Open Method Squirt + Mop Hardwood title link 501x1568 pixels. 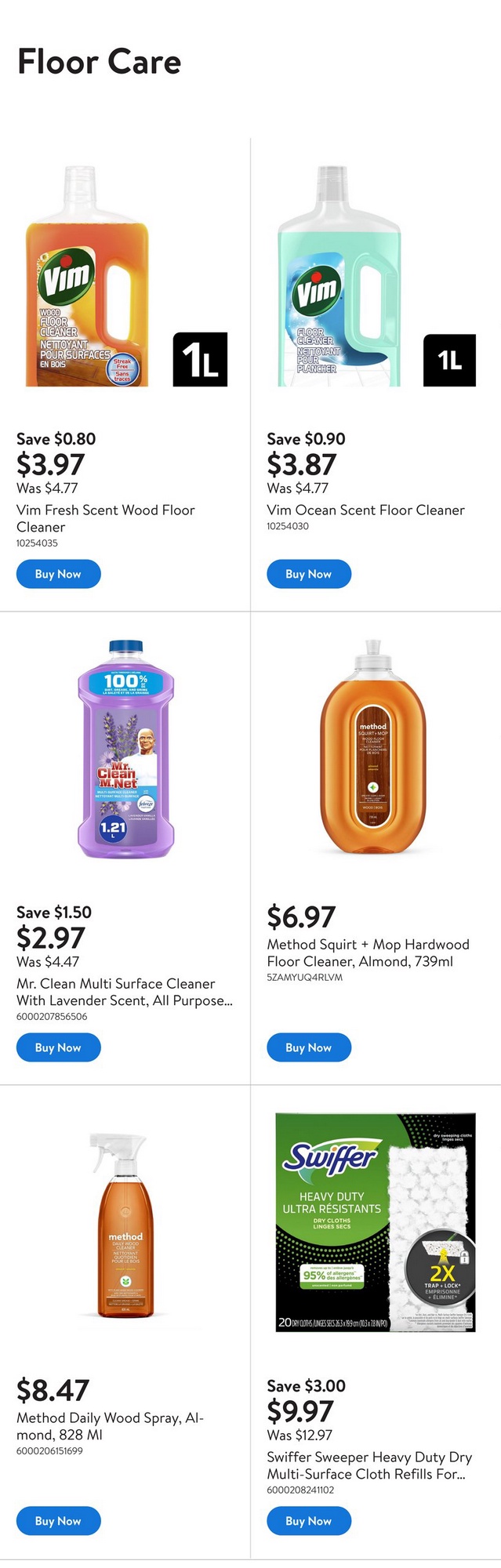pyautogui.click(x=368, y=953)
